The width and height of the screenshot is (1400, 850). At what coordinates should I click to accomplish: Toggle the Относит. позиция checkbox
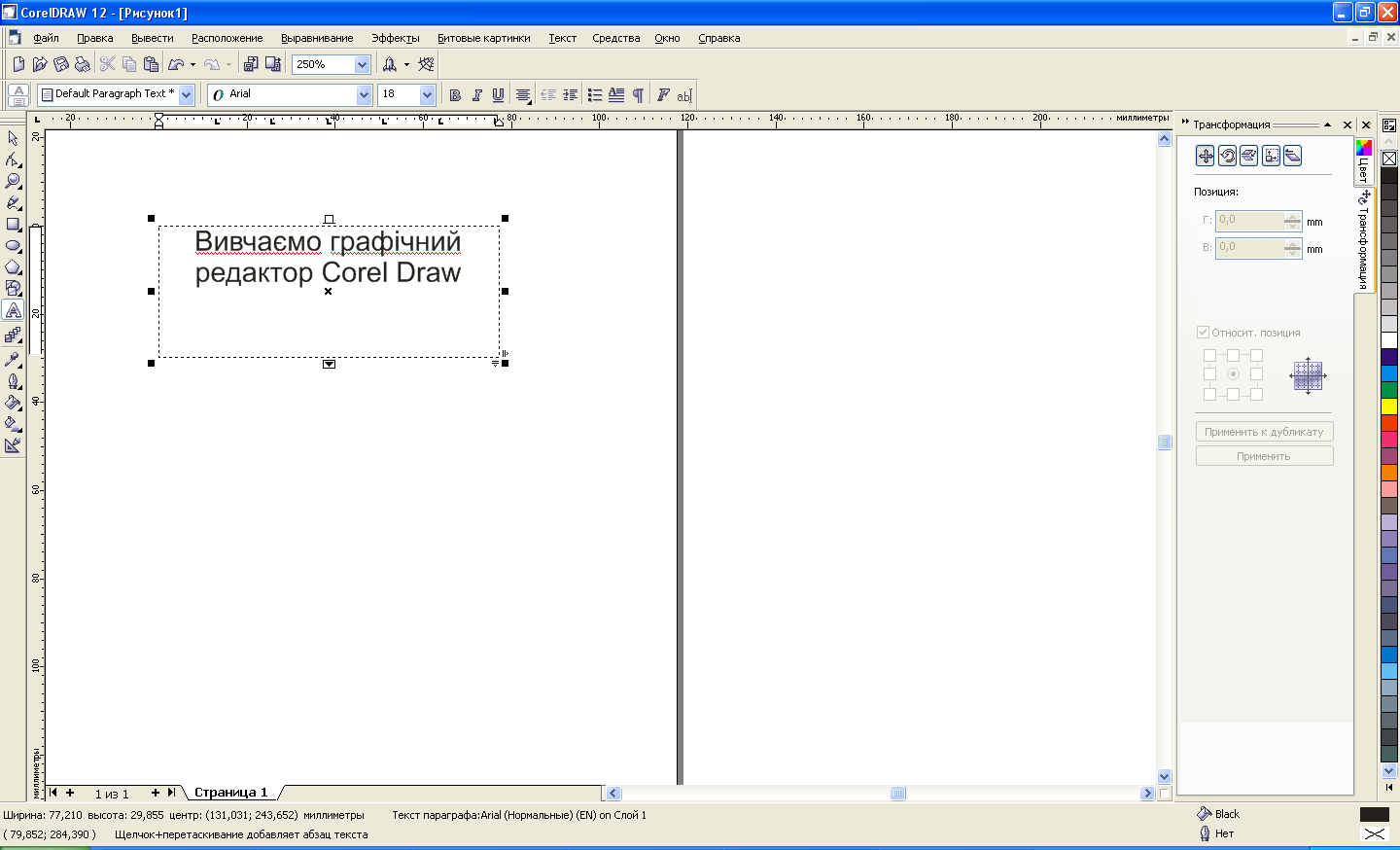1203,333
